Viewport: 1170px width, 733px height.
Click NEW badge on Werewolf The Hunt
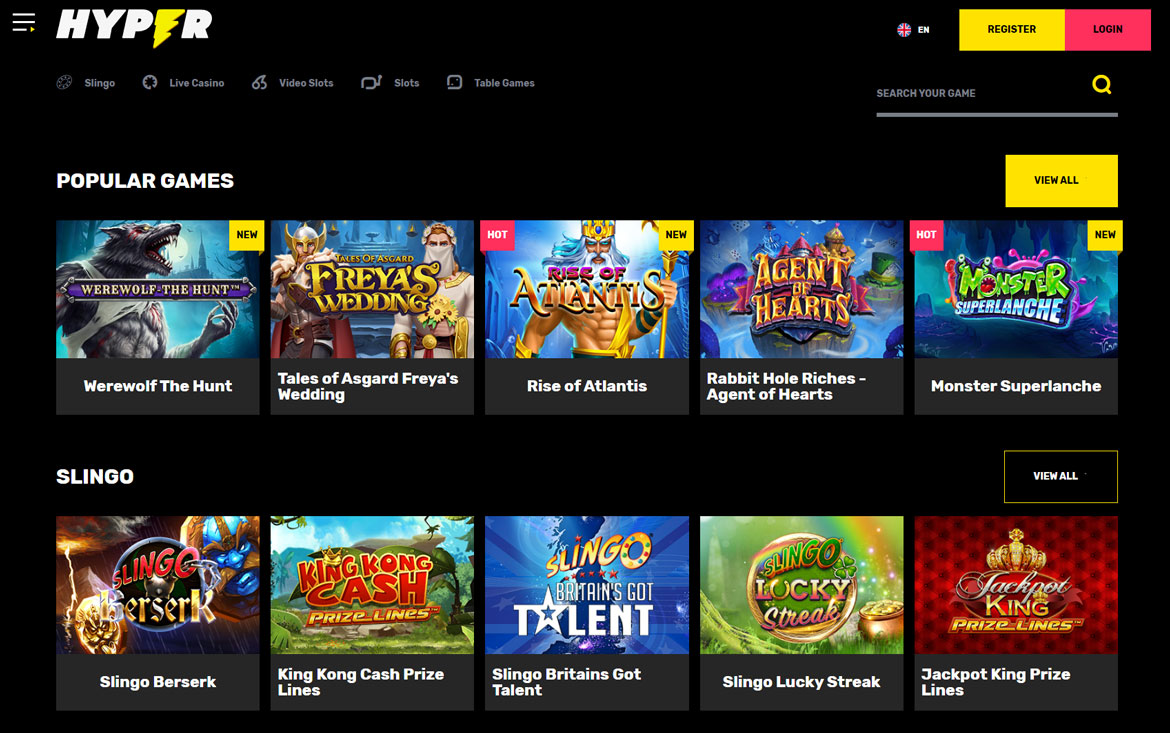pyautogui.click(x=246, y=235)
